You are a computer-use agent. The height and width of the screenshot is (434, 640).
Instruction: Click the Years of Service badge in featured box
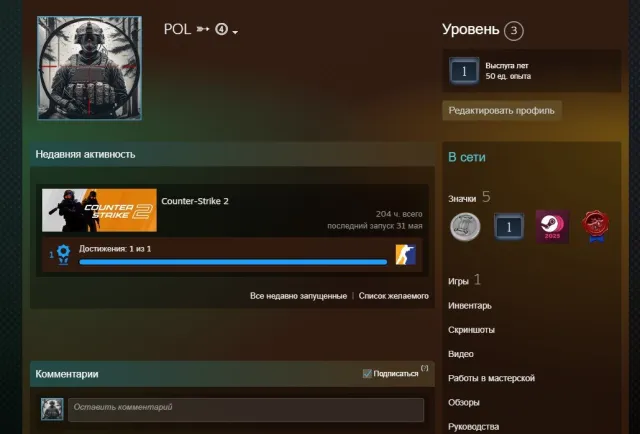464,71
